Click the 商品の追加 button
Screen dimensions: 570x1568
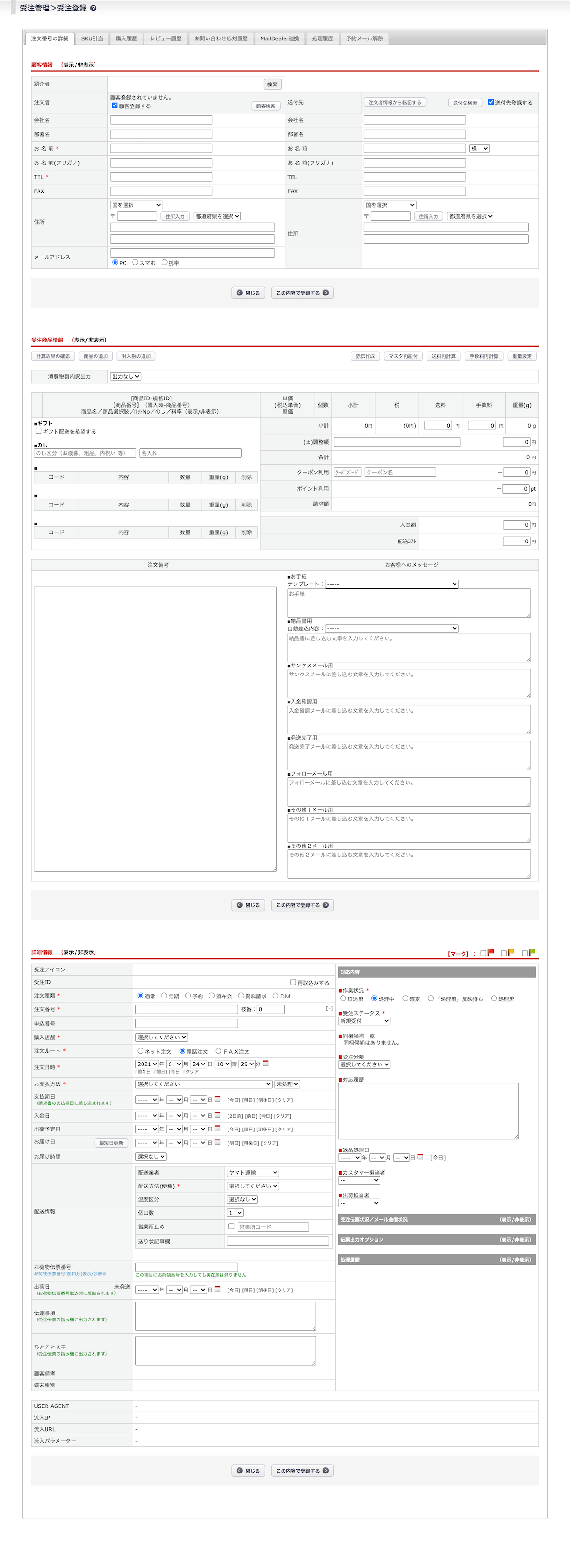point(95,356)
